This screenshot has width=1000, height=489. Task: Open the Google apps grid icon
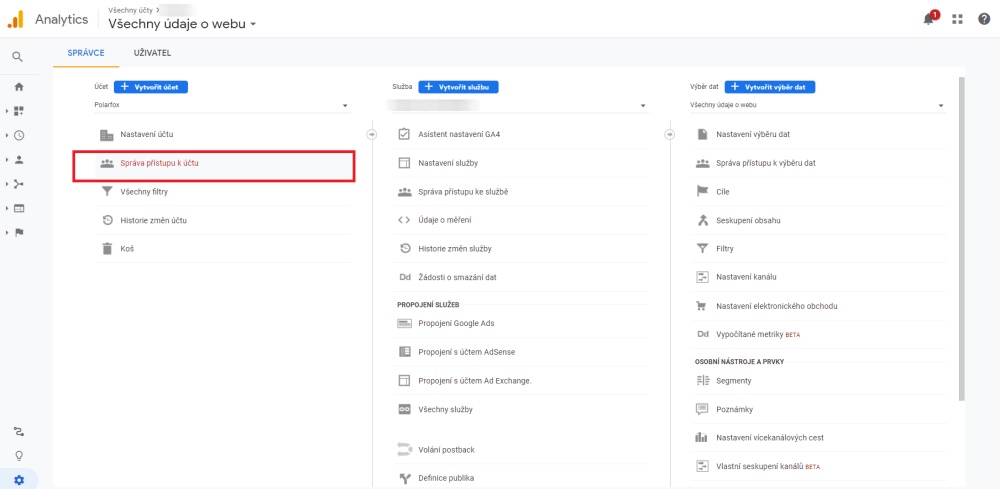(957, 19)
